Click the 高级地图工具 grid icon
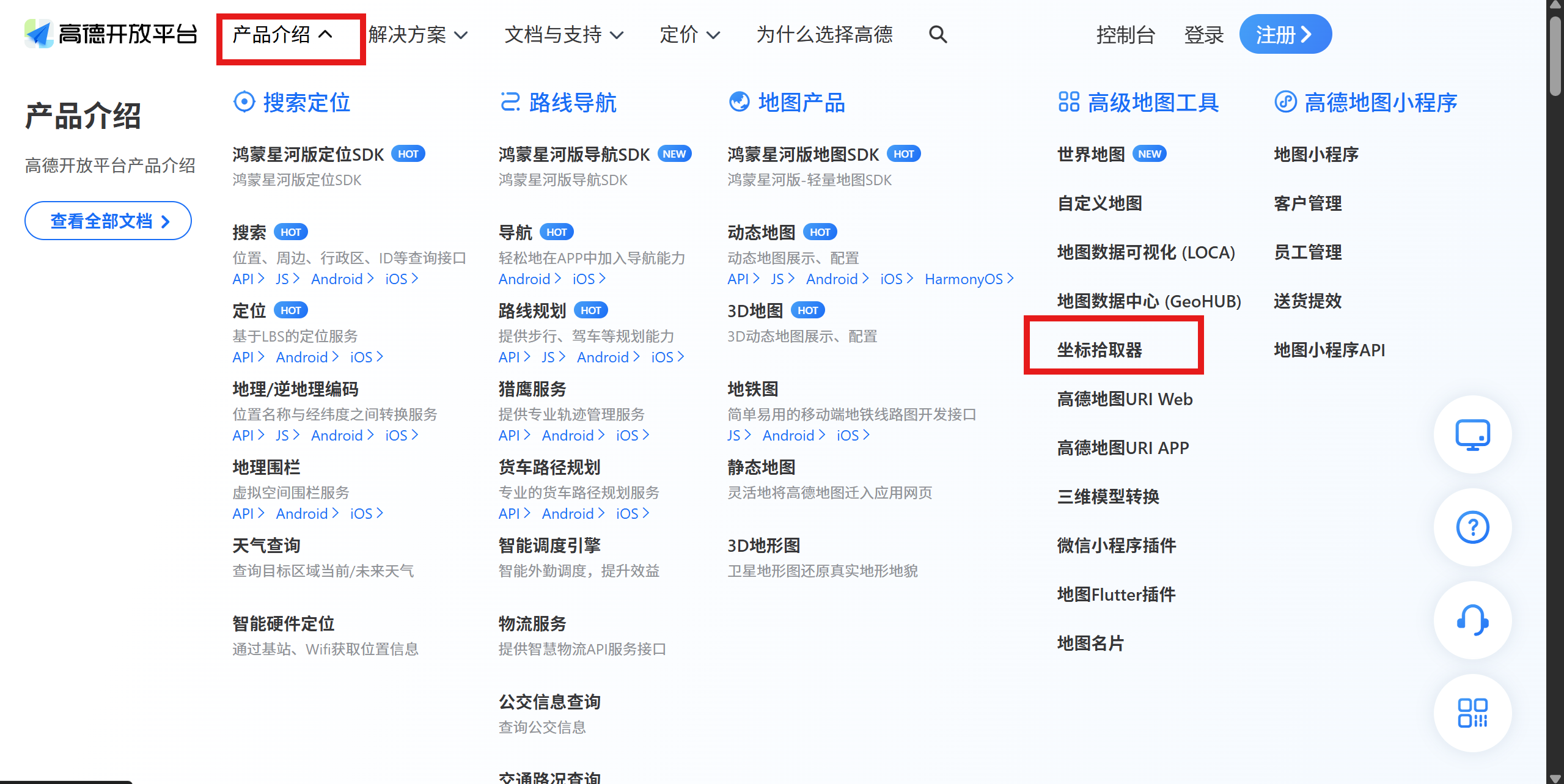The image size is (1564, 784). pyautogui.click(x=1068, y=102)
